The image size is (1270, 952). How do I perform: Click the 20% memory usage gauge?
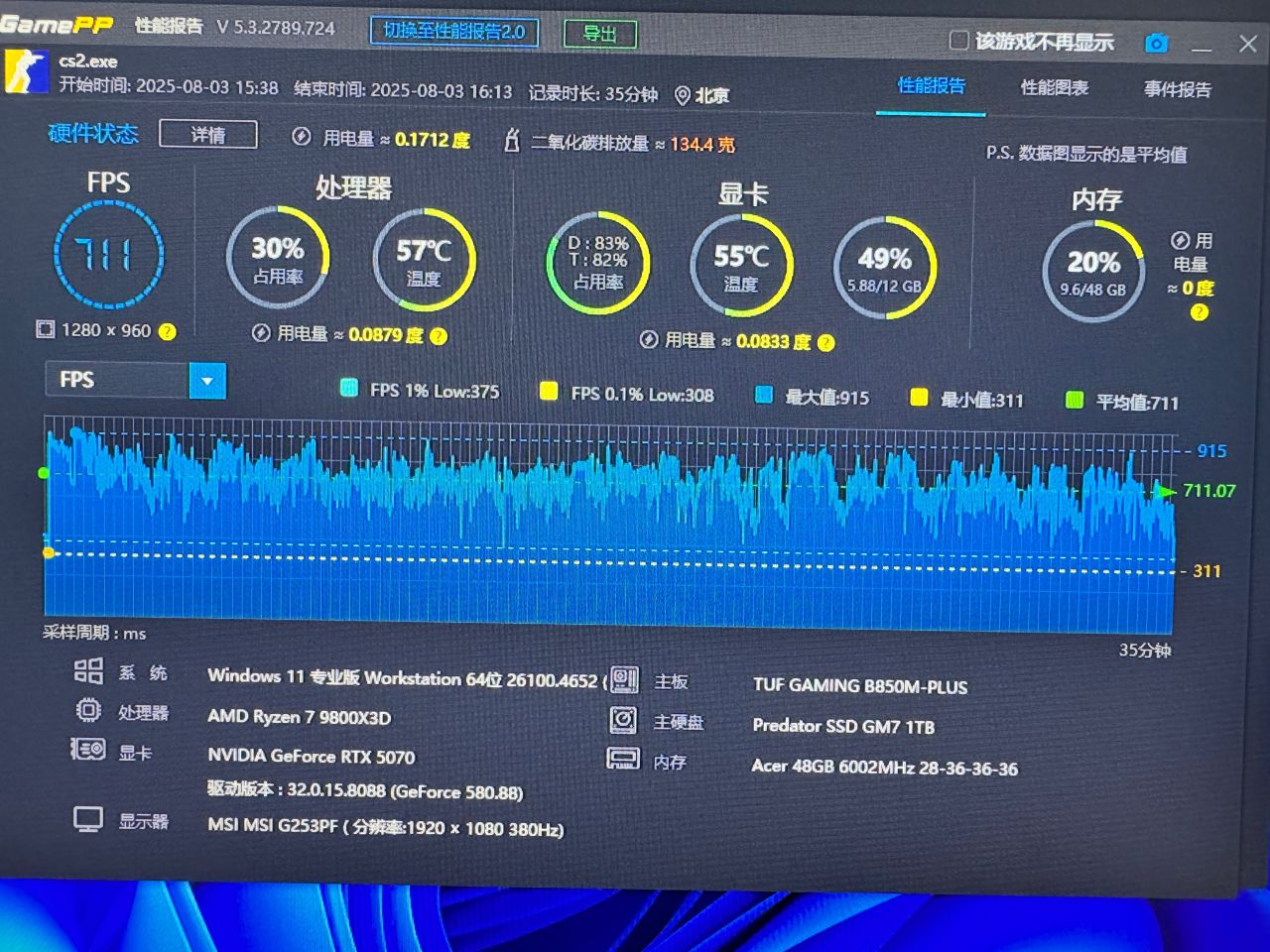tap(1093, 271)
